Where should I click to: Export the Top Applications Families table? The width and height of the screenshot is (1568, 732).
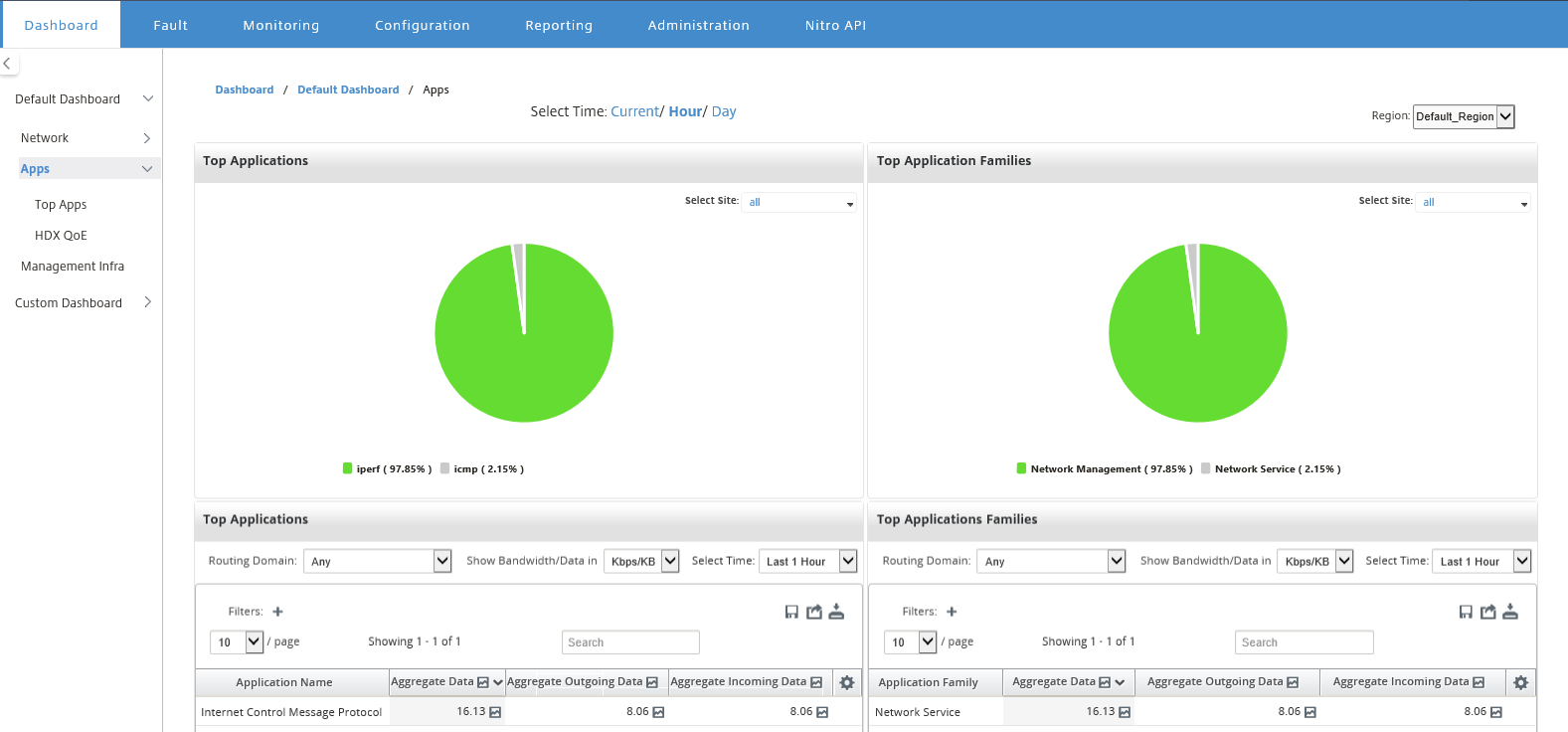pos(1488,612)
